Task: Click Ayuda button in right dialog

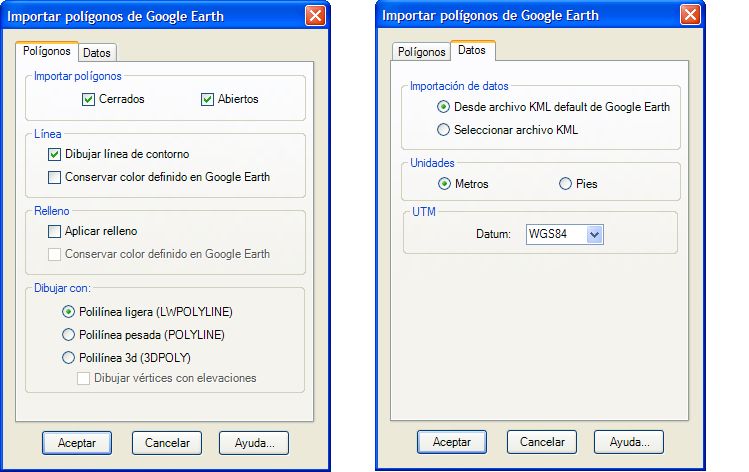Action: click(629, 442)
